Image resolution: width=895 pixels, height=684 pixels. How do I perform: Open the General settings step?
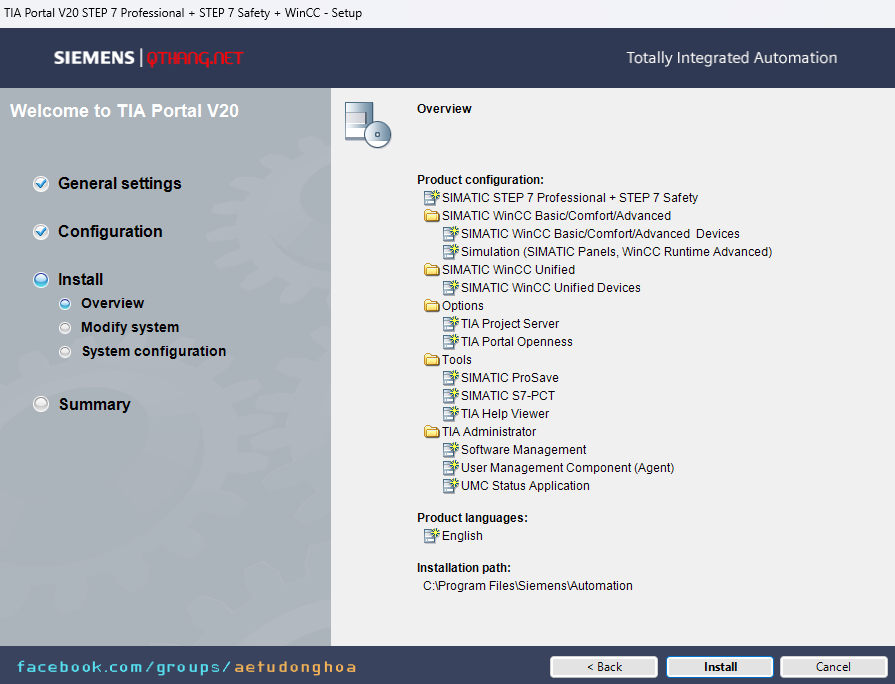(119, 184)
